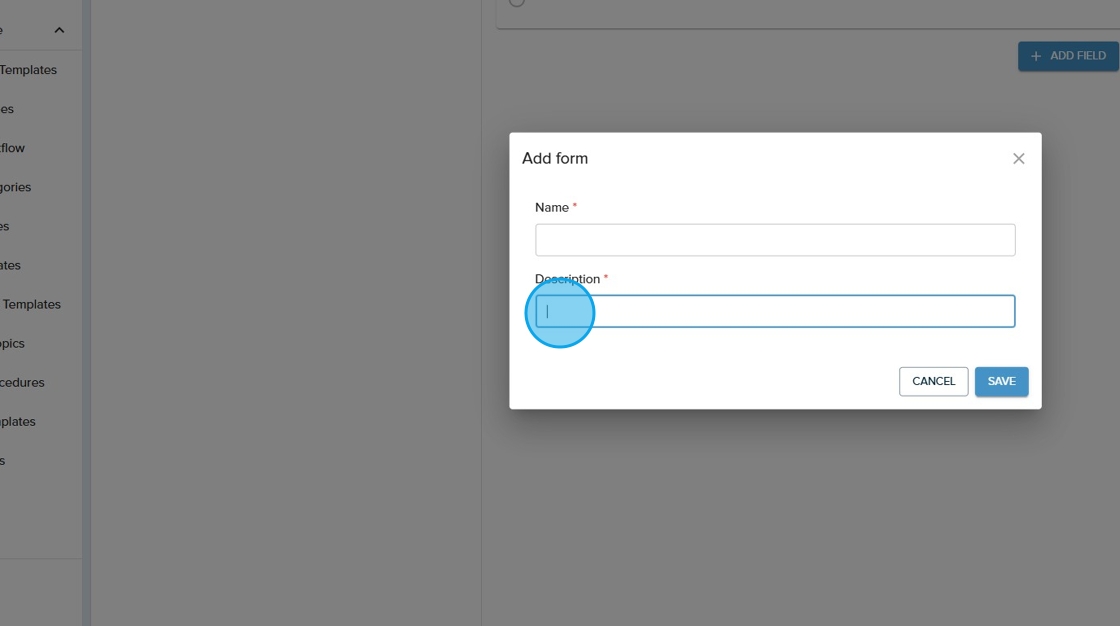Click the ADD FIELD button label
This screenshot has height=626, width=1120.
(x=1077, y=56)
